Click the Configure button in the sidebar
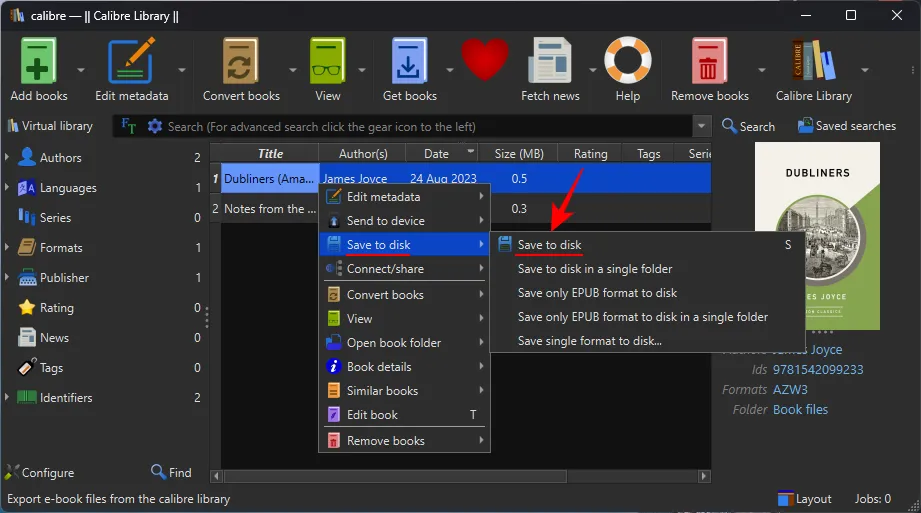This screenshot has width=921, height=513. [40, 472]
